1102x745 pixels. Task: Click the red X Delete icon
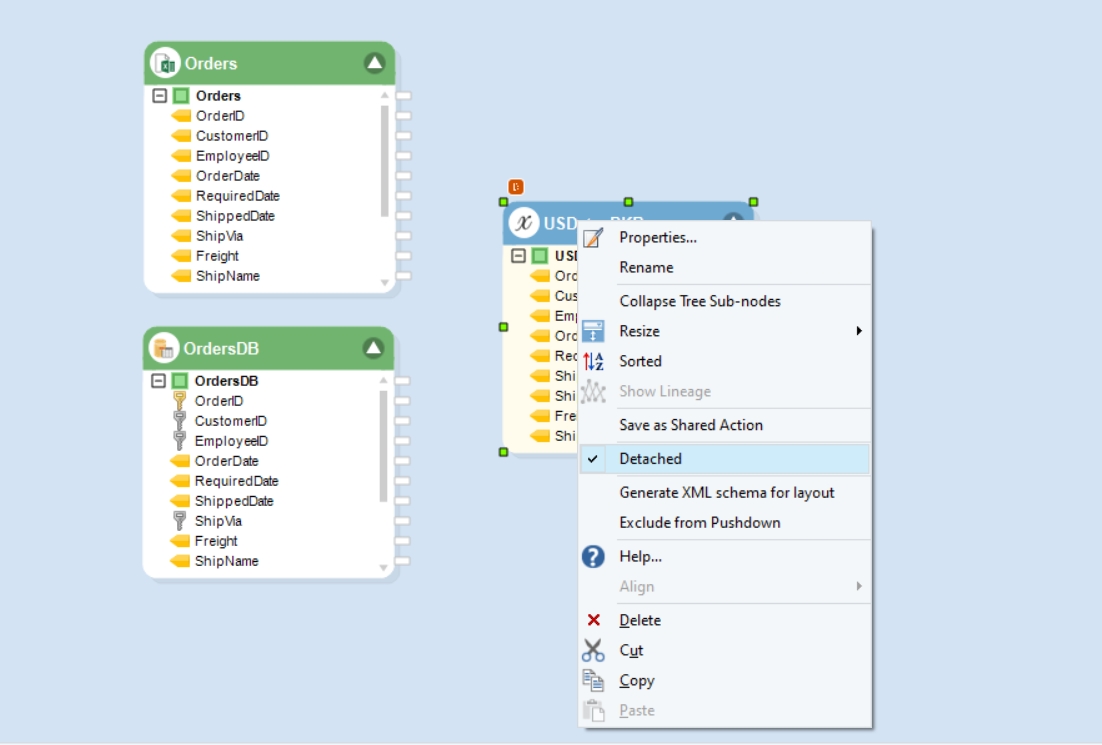594,620
